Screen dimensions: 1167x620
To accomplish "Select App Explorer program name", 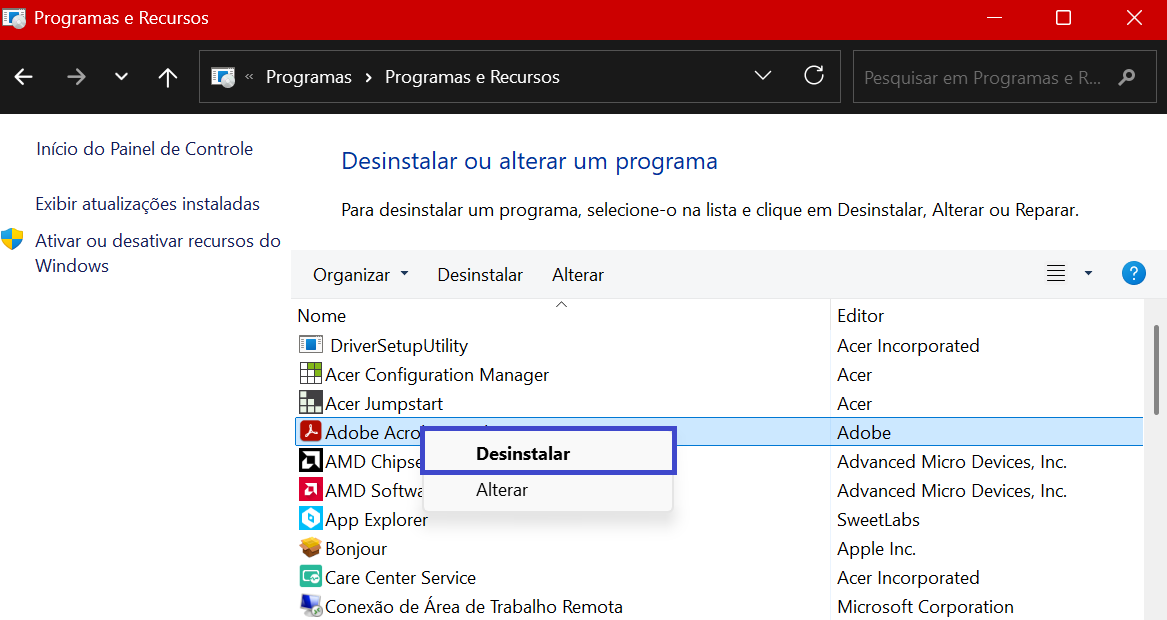I will click(x=377, y=520).
